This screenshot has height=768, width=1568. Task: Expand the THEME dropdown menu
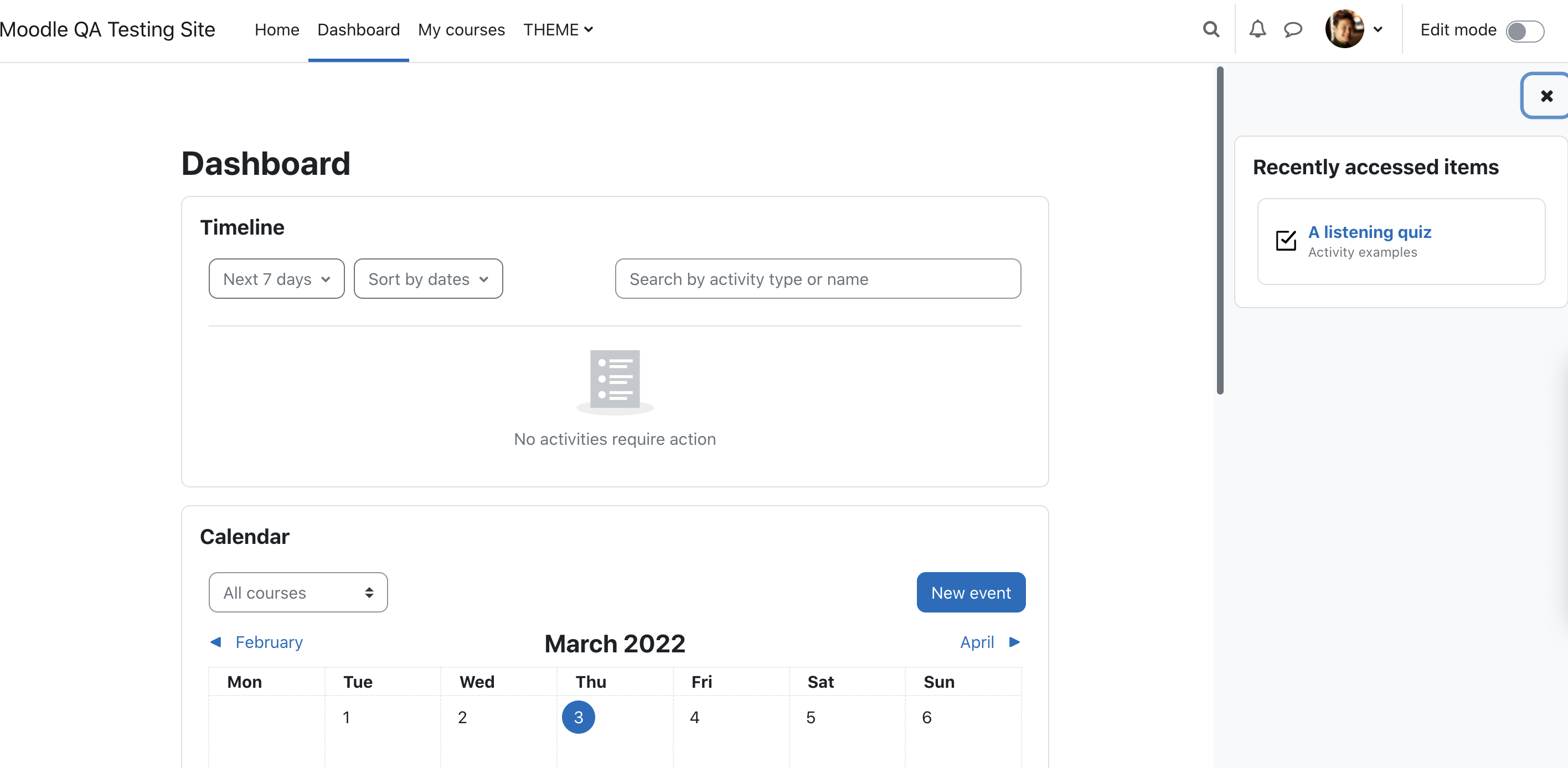558,30
